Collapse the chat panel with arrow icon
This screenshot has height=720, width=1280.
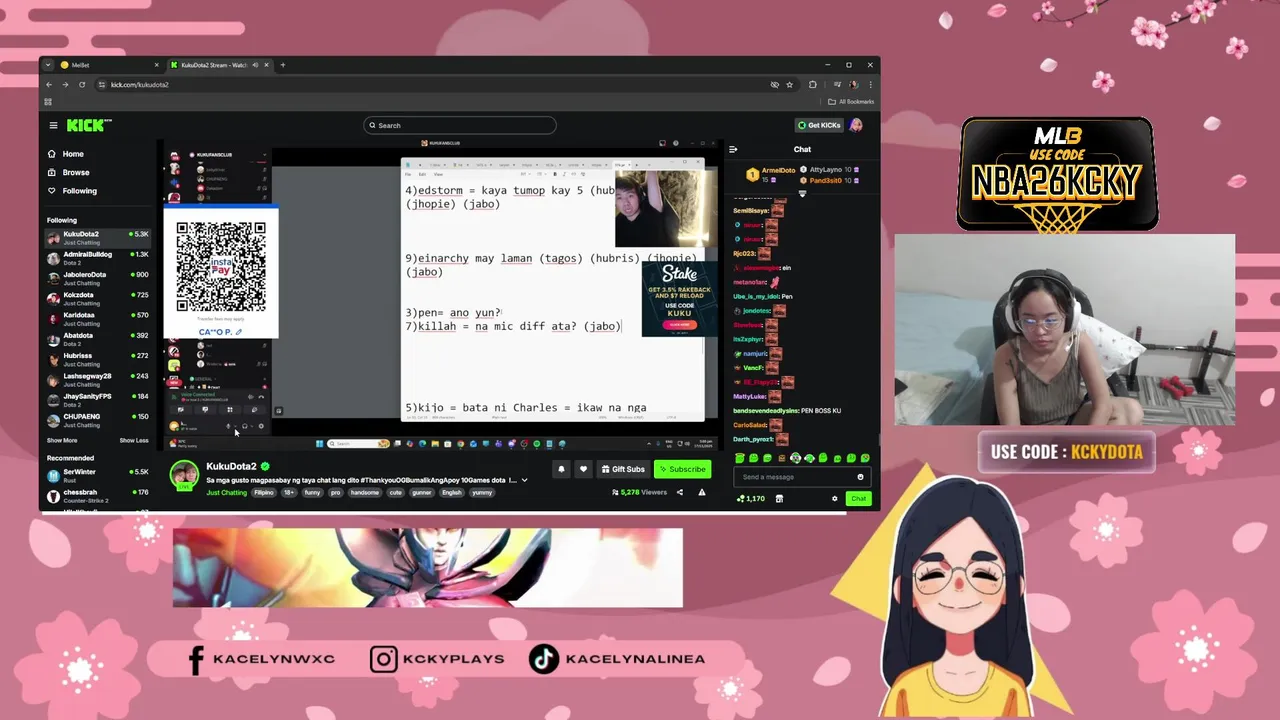click(x=733, y=149)
